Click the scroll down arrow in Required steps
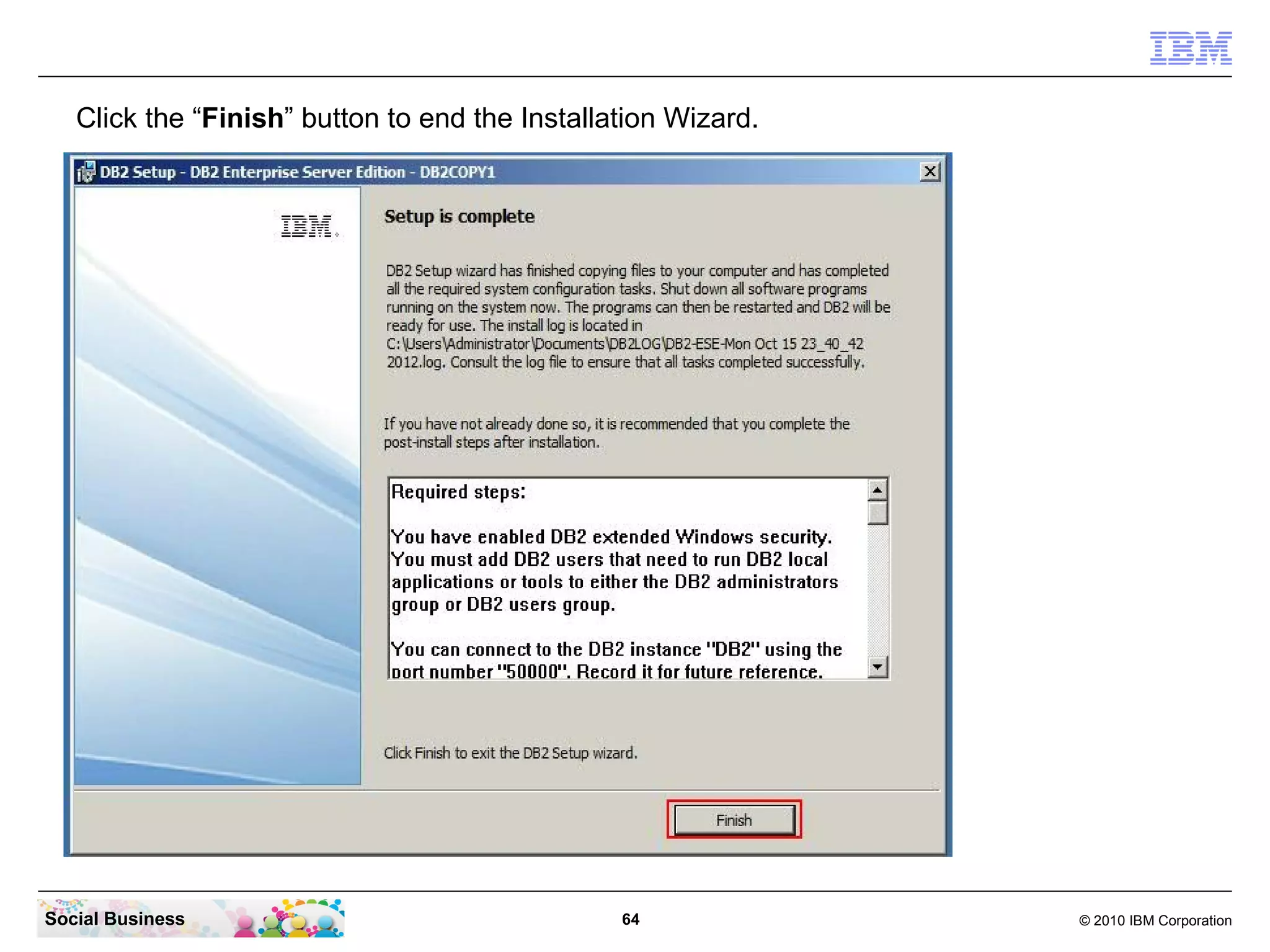 [877, 667]
